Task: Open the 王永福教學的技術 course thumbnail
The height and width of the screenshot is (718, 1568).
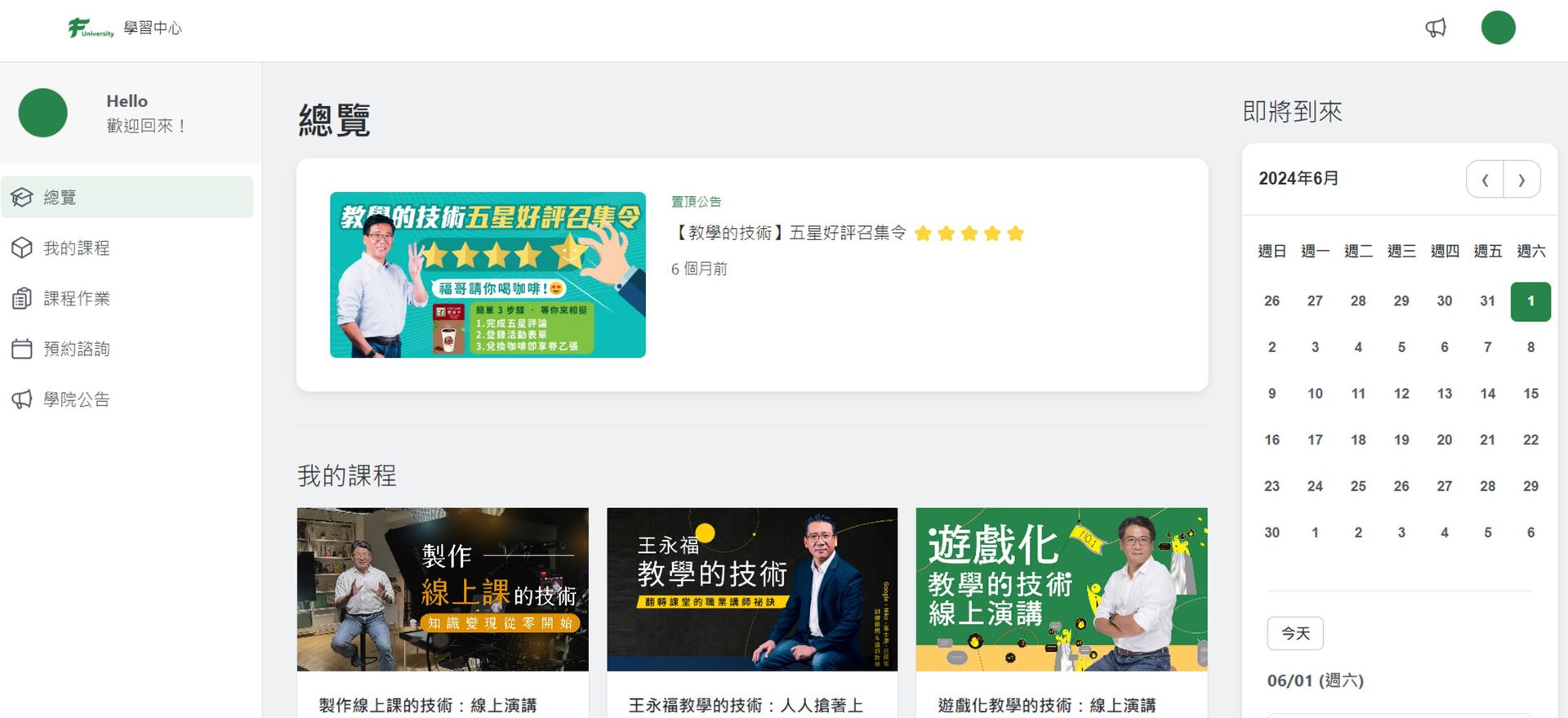Action: tap(751, 589)
